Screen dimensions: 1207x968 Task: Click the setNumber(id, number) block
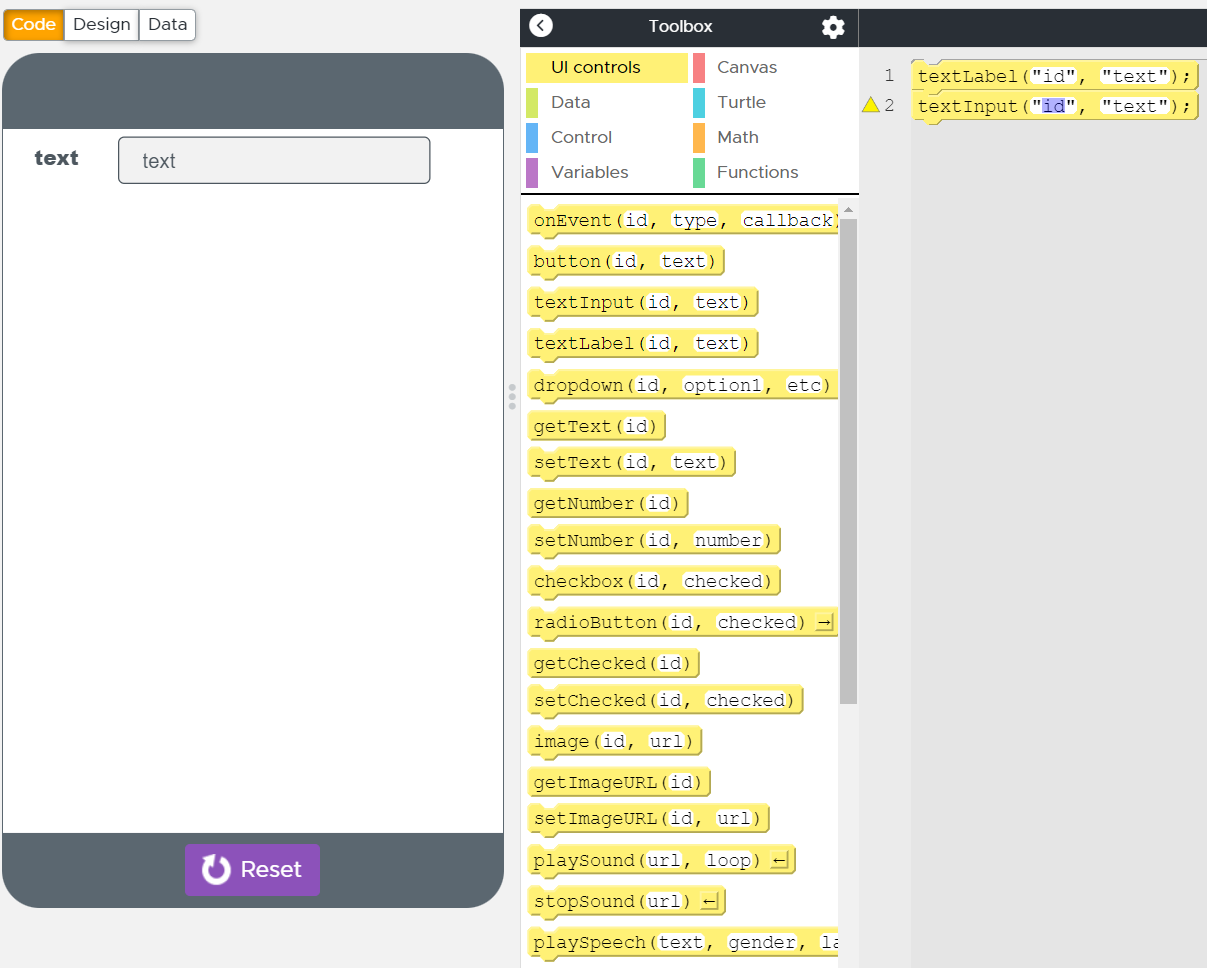(x=654, y=541)
